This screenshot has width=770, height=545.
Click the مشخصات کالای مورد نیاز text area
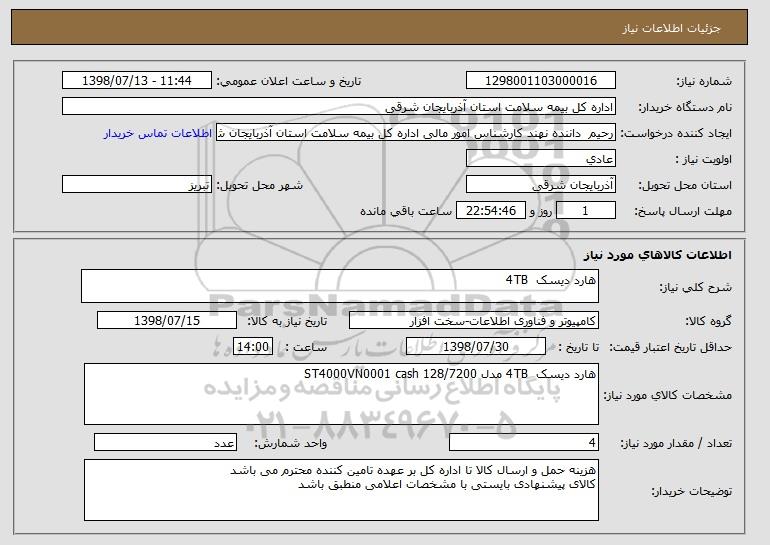click(x=341, y=394)
